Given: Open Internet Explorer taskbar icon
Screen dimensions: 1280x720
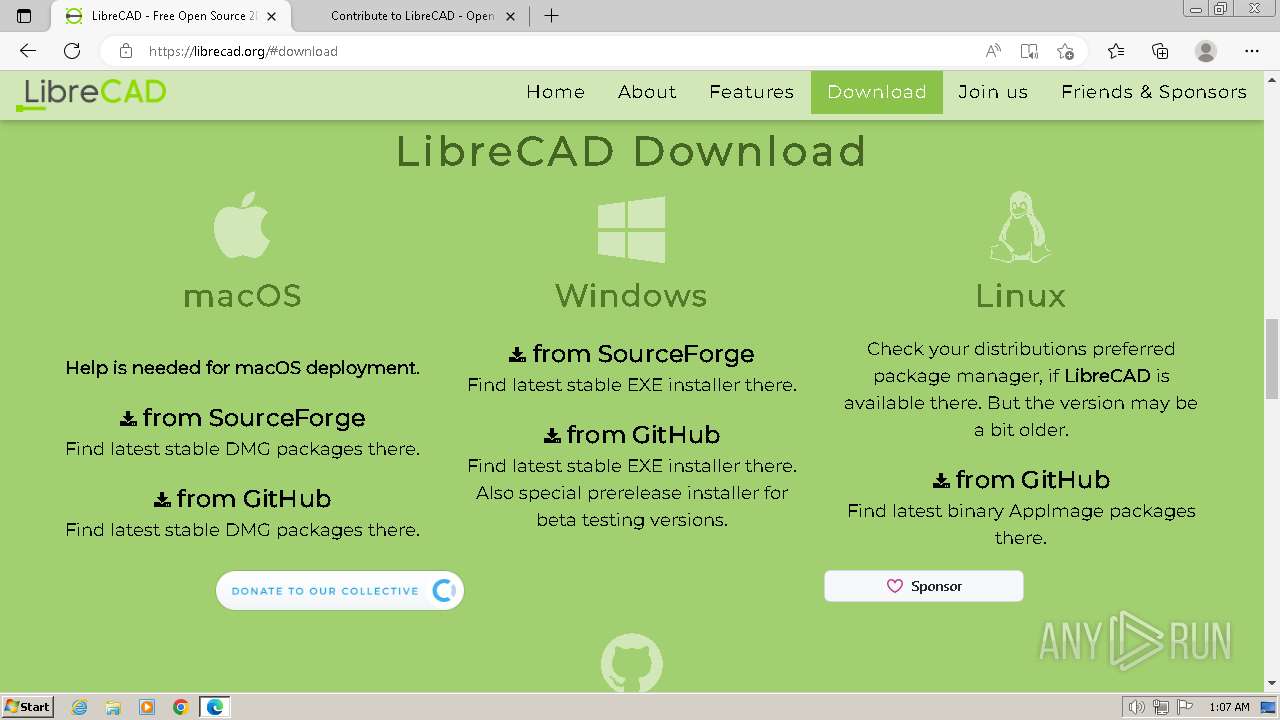Looking at the screenshot, I should 80,707.
